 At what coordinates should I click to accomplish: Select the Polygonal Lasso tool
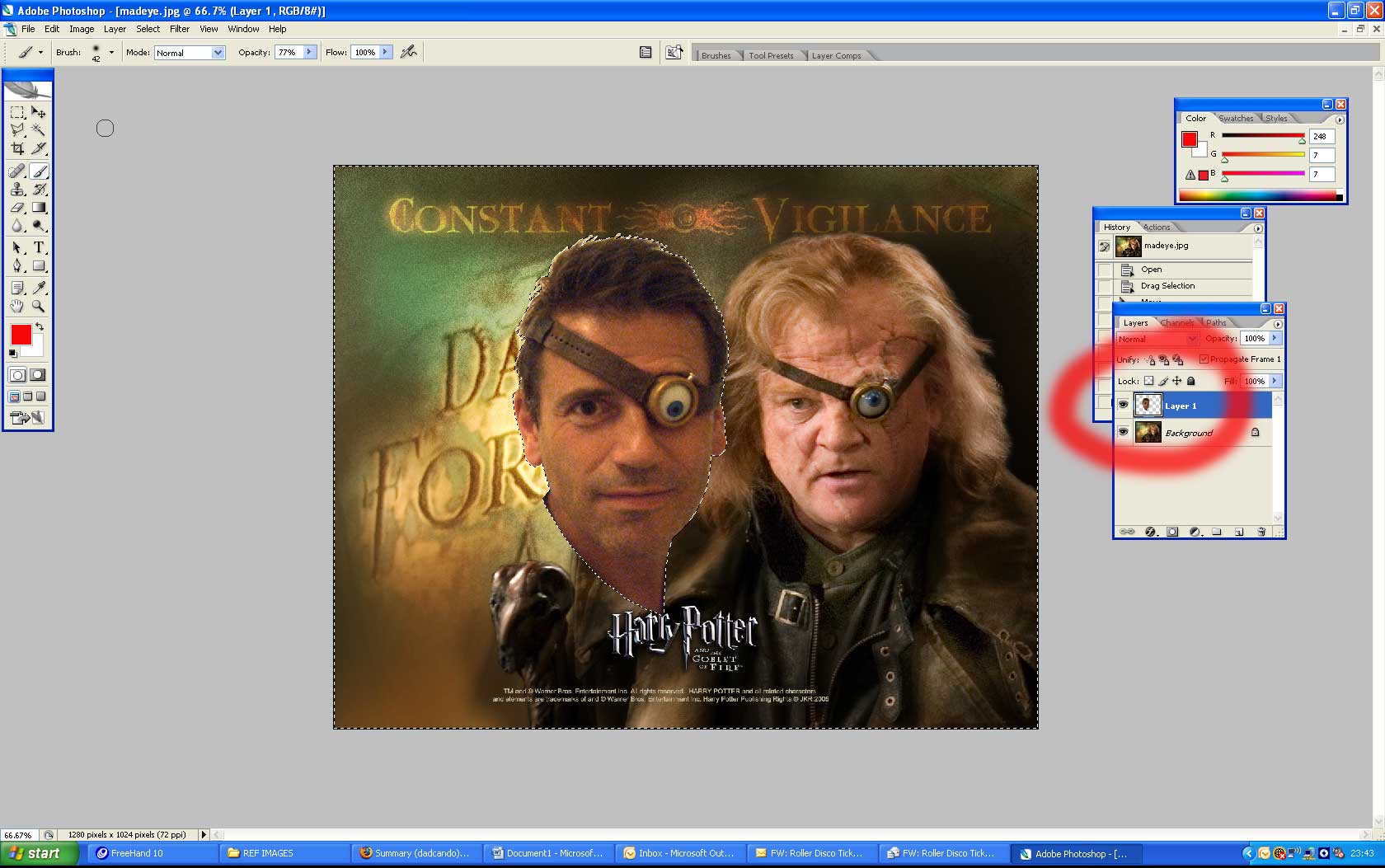pyautogui.click(x=17, y=130)
